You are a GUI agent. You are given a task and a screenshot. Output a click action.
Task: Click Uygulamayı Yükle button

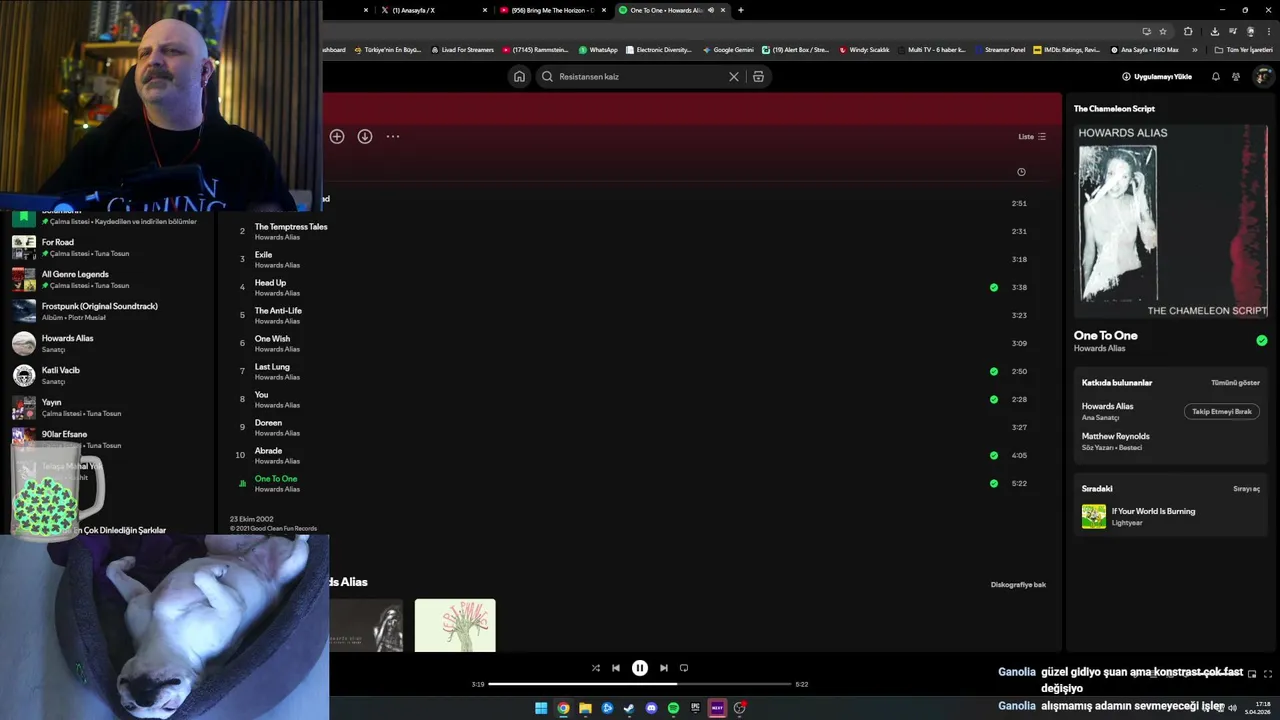coord(1157,76)
